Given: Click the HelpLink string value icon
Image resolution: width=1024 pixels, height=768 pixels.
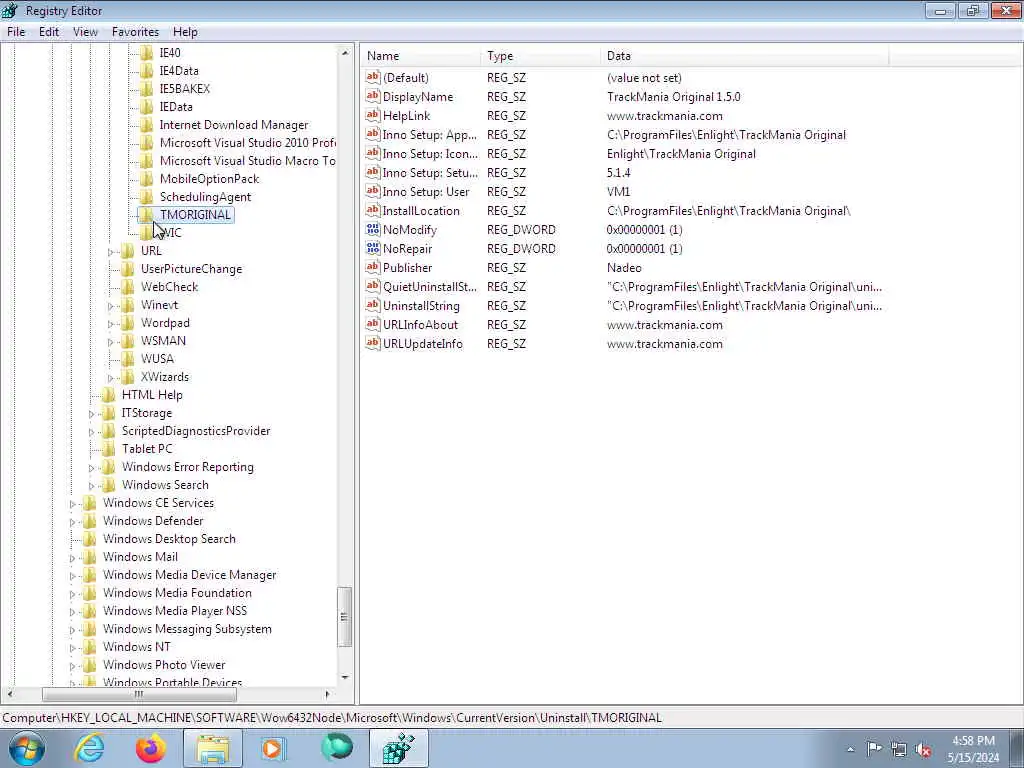Looking at the screenshot, I should pyautogui.click(x=373, y=116).
